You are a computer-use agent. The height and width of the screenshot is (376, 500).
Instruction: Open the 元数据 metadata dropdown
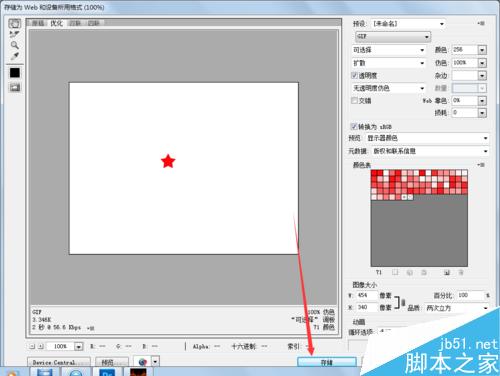[430, 151]
